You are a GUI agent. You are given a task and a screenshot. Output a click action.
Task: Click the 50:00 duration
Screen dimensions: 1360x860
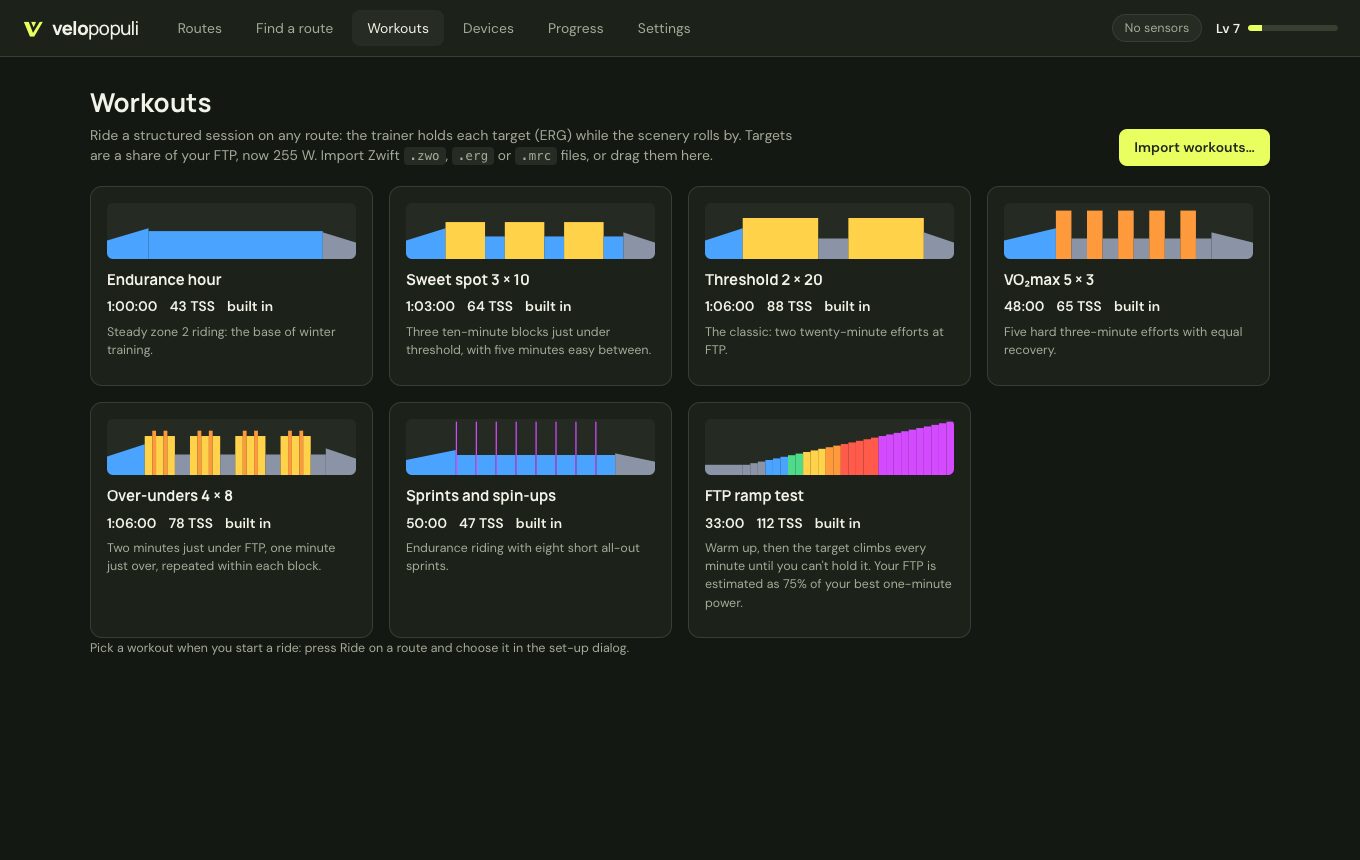pos(426,523)
